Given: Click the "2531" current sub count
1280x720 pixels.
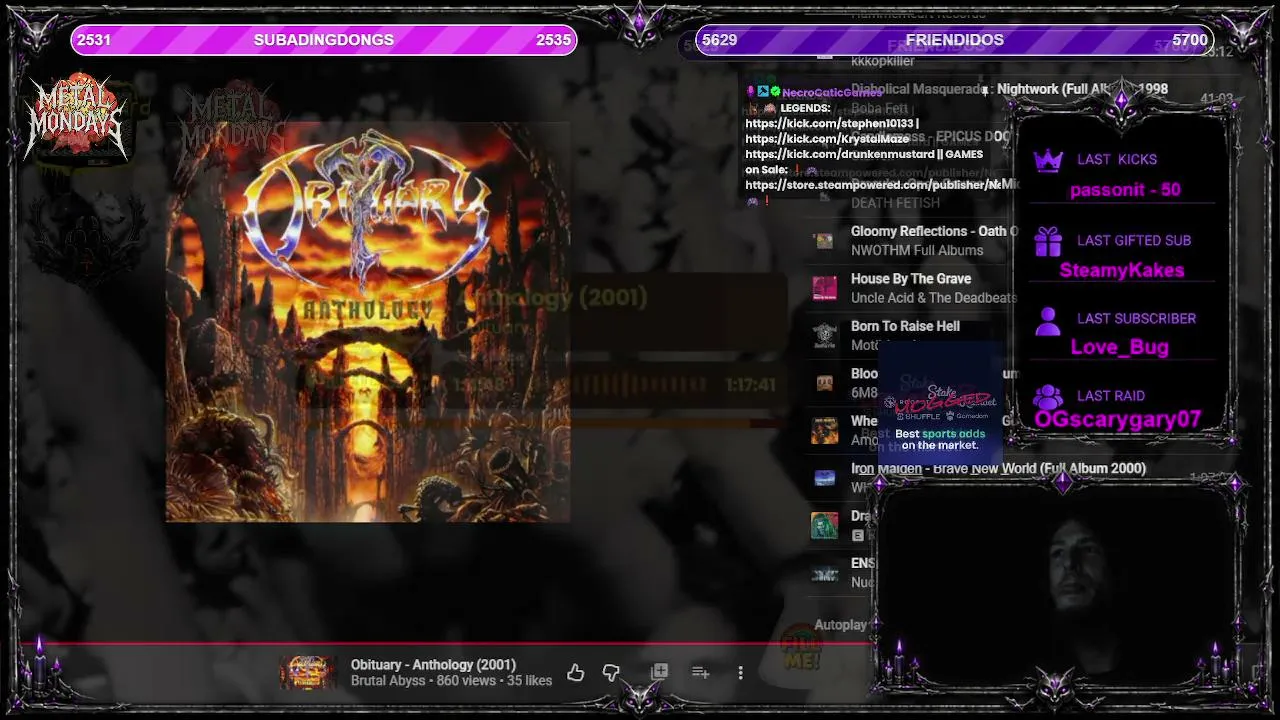Looking at the screenshot, I should tap(94, 40).
